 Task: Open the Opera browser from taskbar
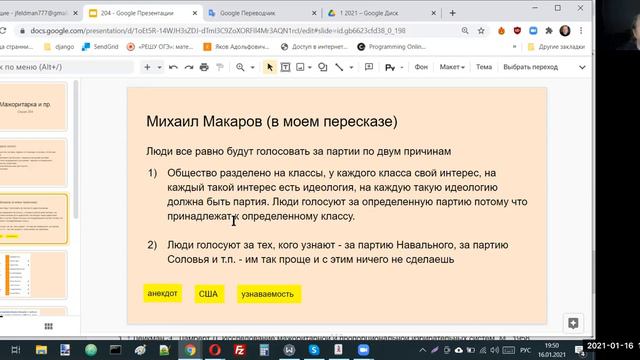215,350
